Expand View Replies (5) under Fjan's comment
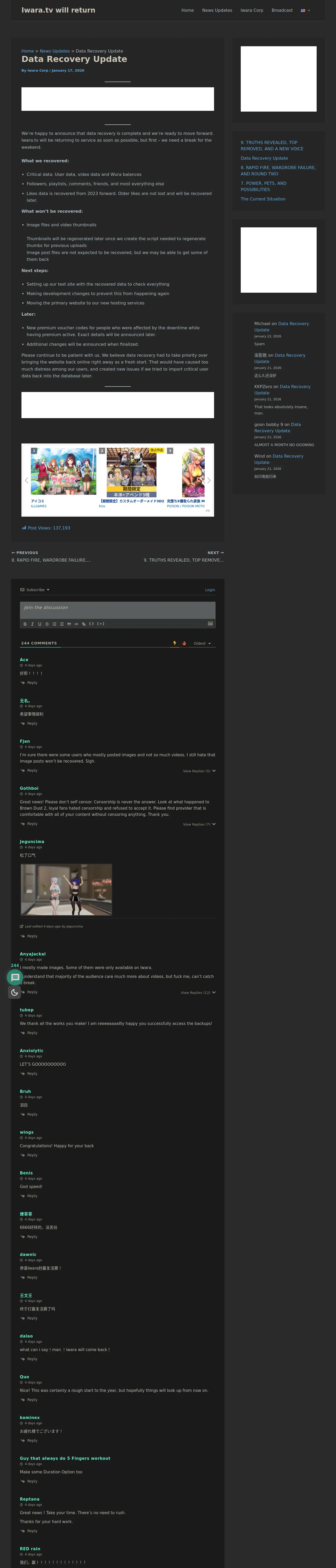Viewport: 336px width, 1568px height. click(199, 771)
